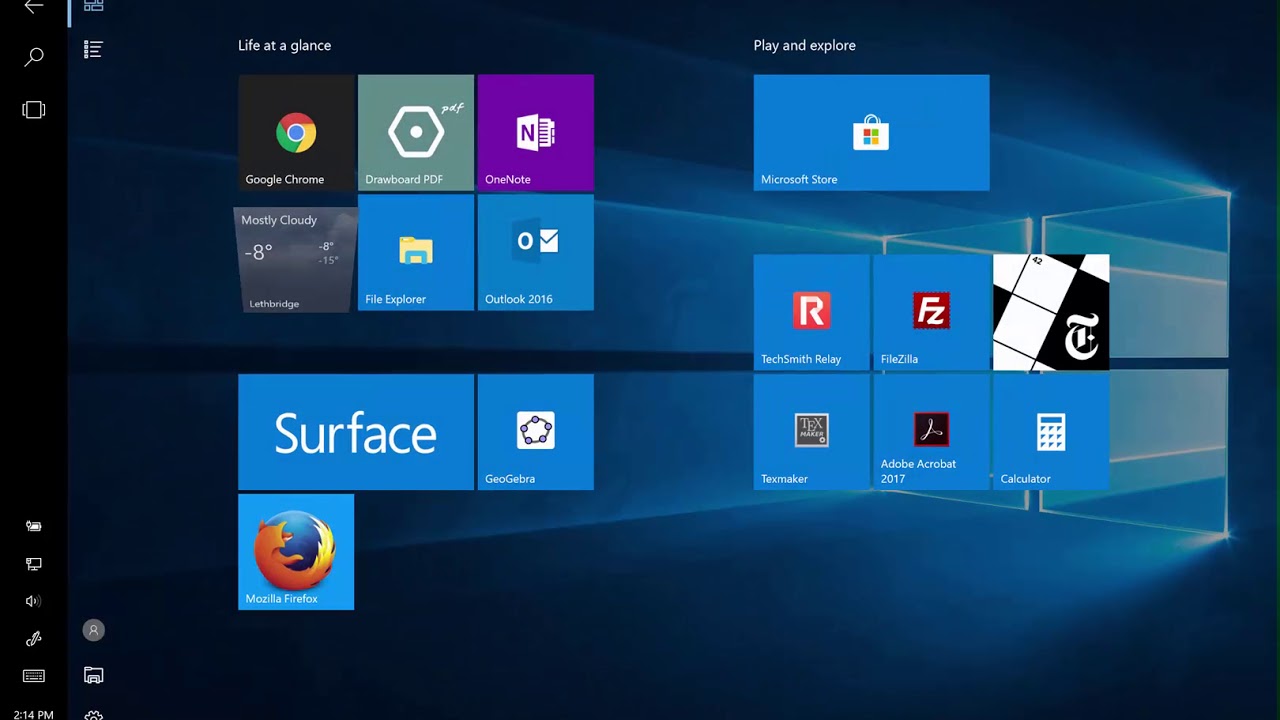Open search from the taskbar magnifier
Screen dimensions: 1280x720
(x=34, y=57)
